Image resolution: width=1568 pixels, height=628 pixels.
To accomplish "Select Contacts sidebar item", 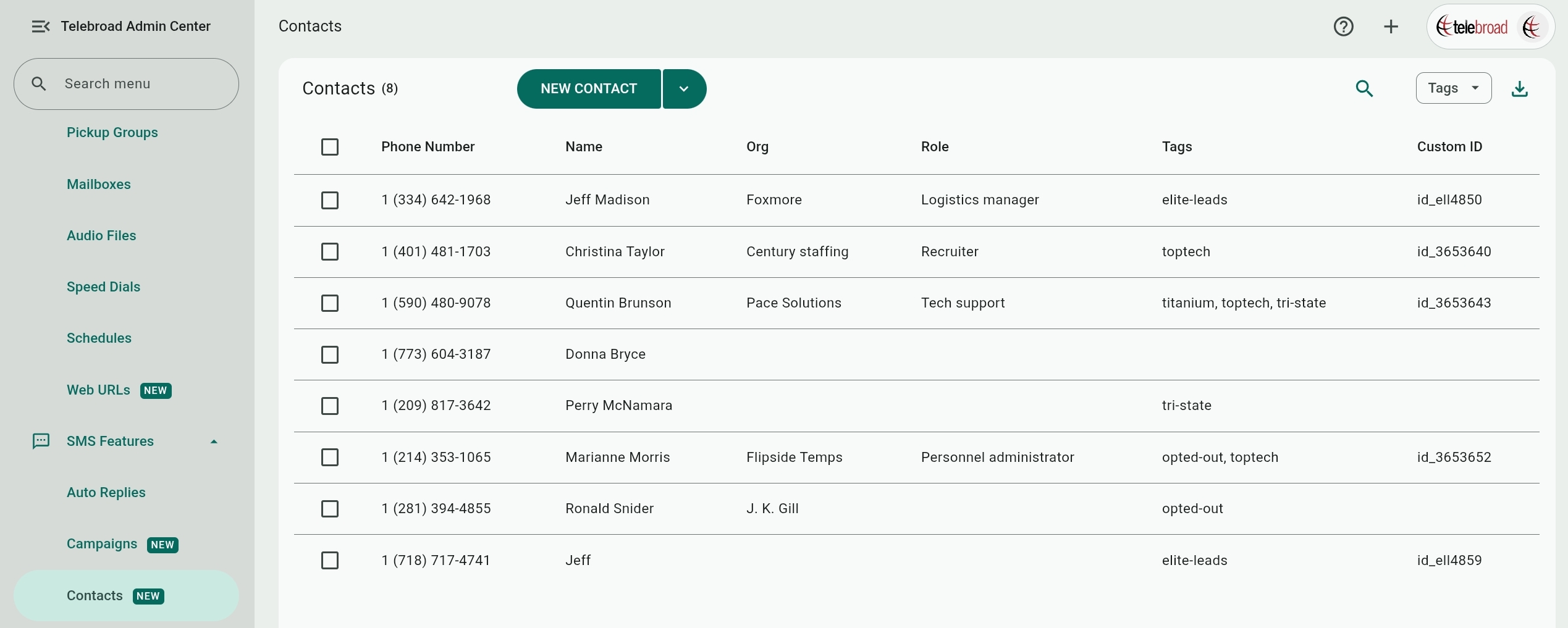I will (126, 596).
